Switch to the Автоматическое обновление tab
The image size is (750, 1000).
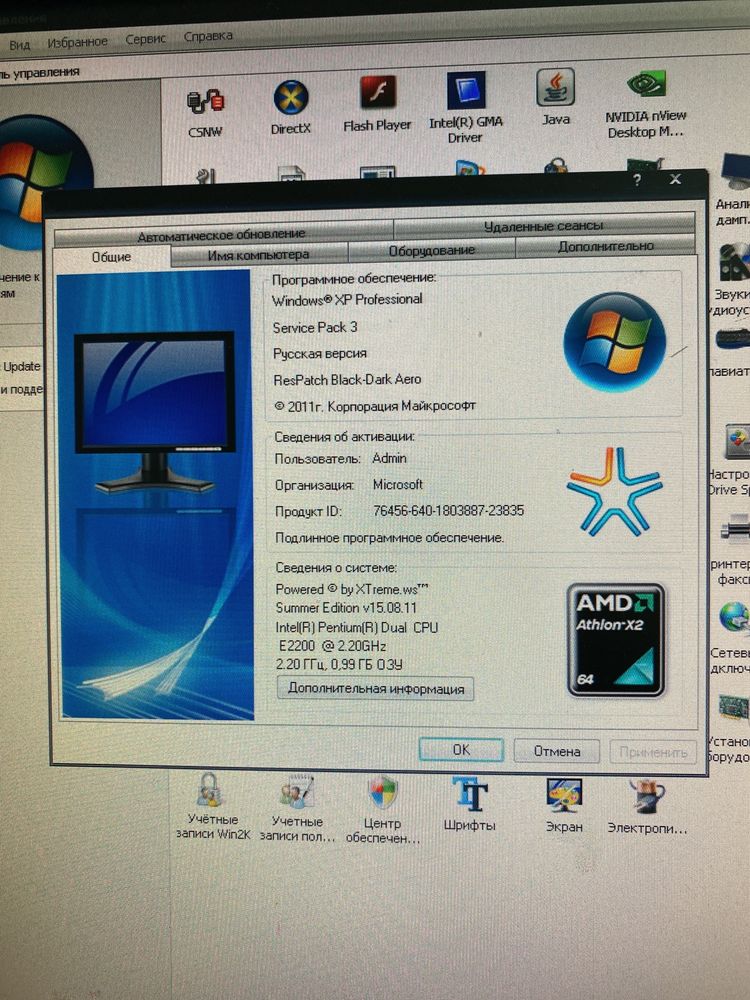pyautogui.click(x=222, y=234)
